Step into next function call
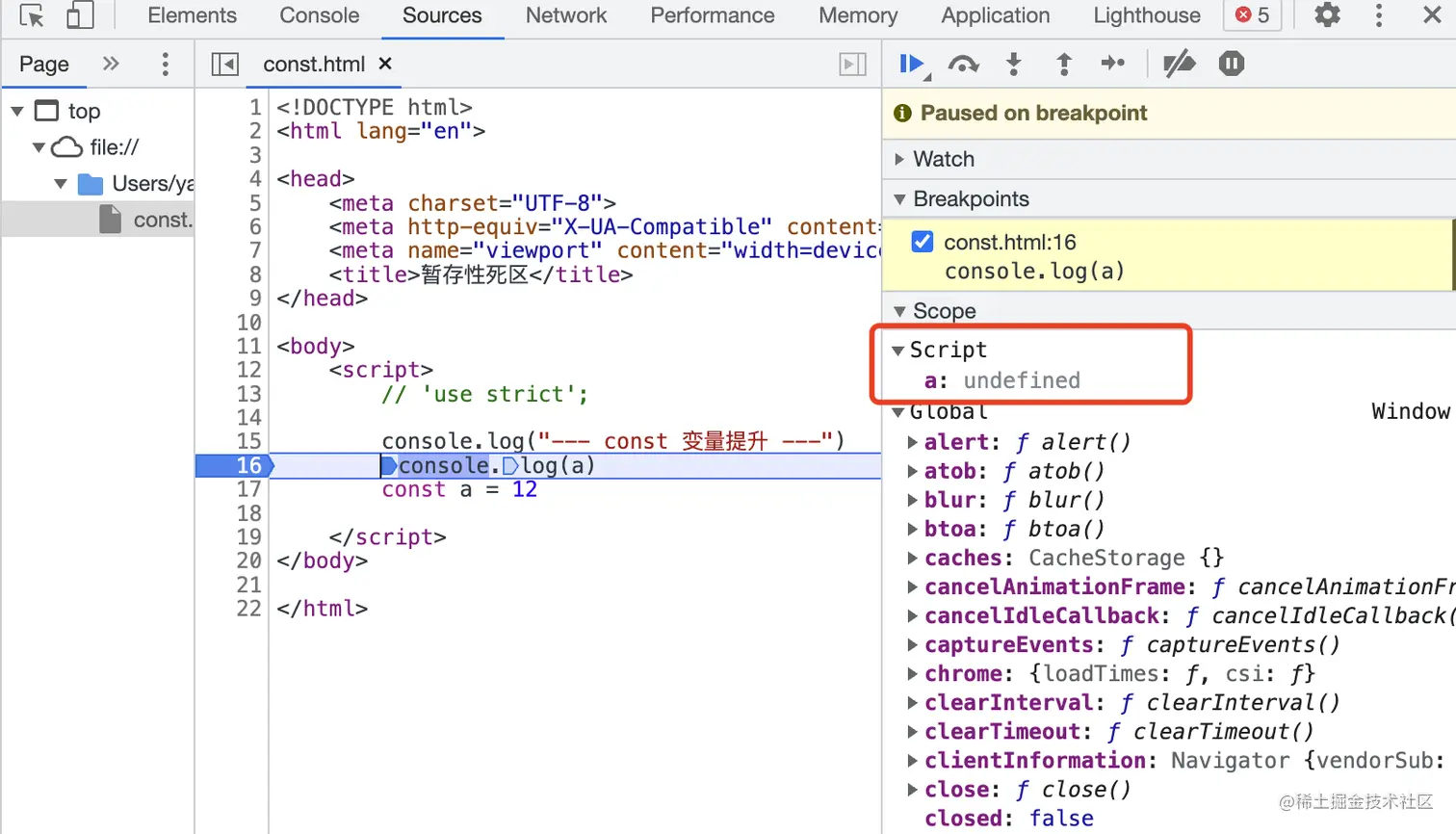1456x834 pixels. click(x=1013, y=64)
